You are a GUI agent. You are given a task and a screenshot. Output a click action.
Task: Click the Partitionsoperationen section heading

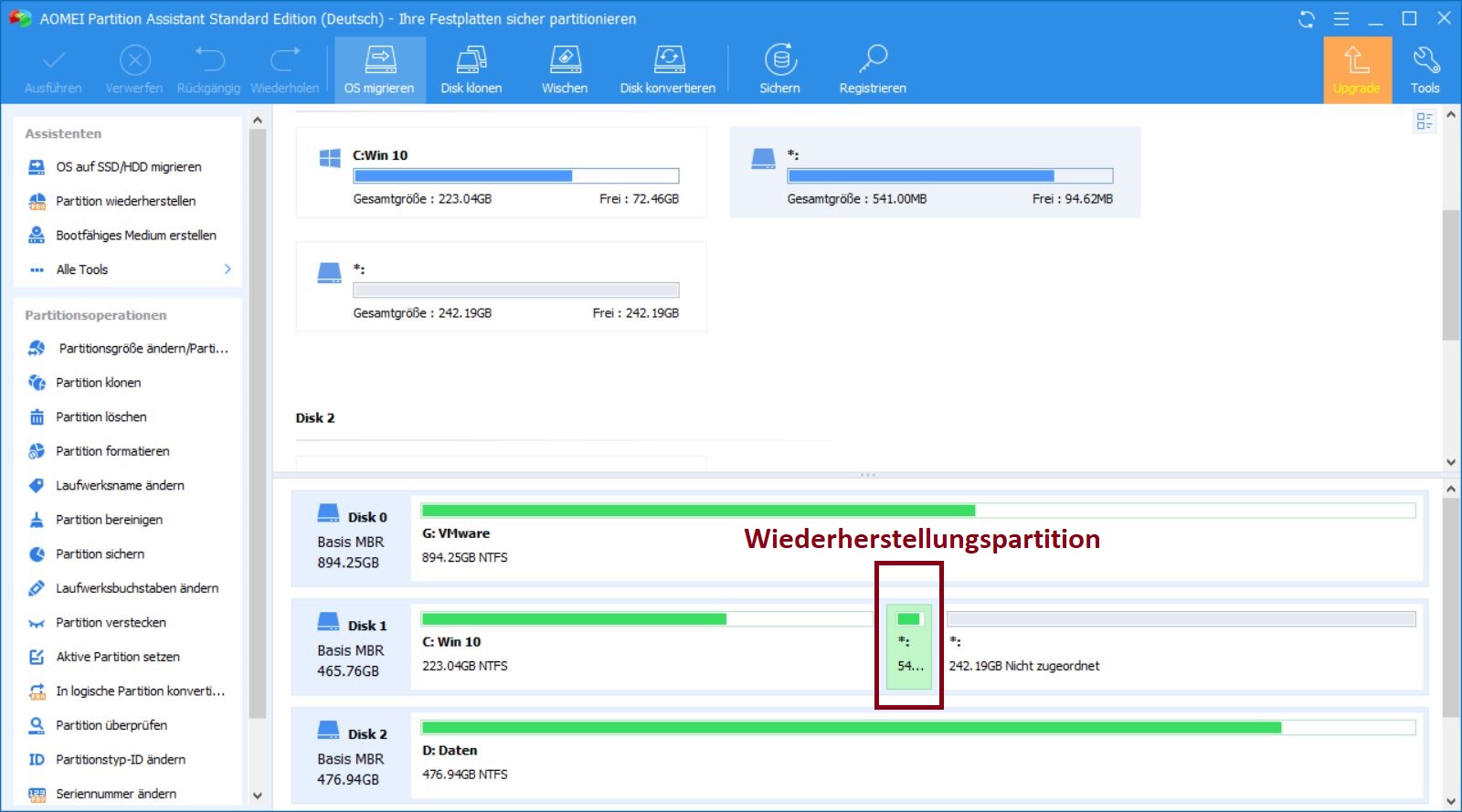coord(96,315)
